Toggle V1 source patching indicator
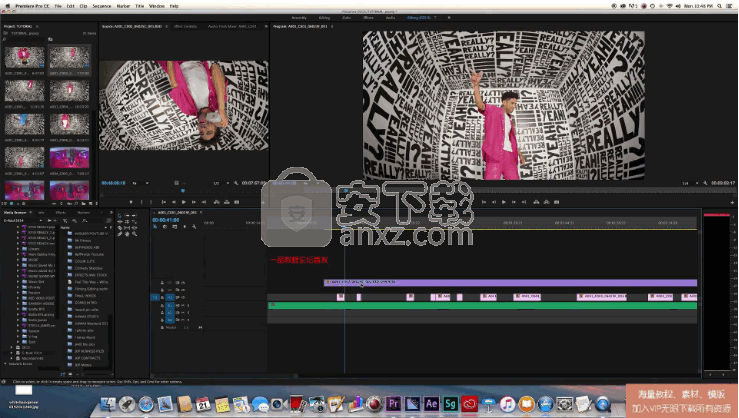The height and width of the screenshot is (418, 739). pos(155,297)
